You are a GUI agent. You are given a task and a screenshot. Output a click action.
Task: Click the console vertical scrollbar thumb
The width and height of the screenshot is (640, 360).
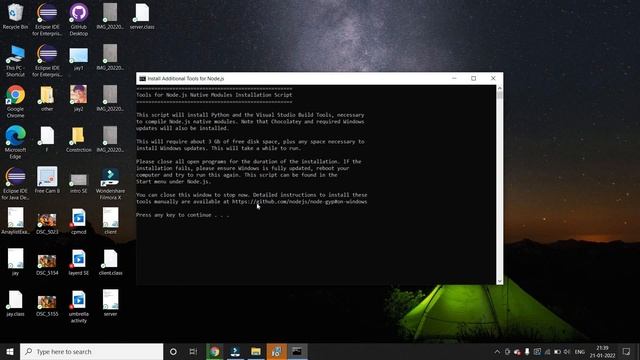(x=500, y=95)
